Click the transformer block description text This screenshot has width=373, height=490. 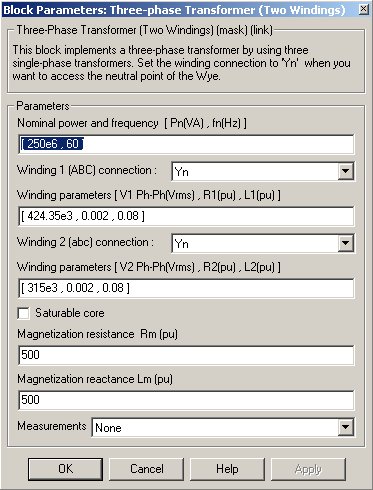182,63
